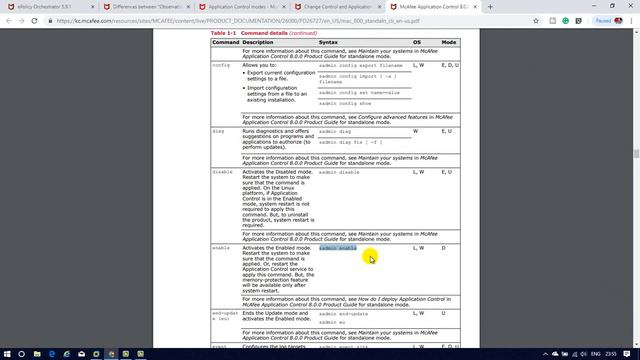Launch Microsoft Edge from the taskbar
640x360 pixels.
pyautogui.click(x=52, y=354)
